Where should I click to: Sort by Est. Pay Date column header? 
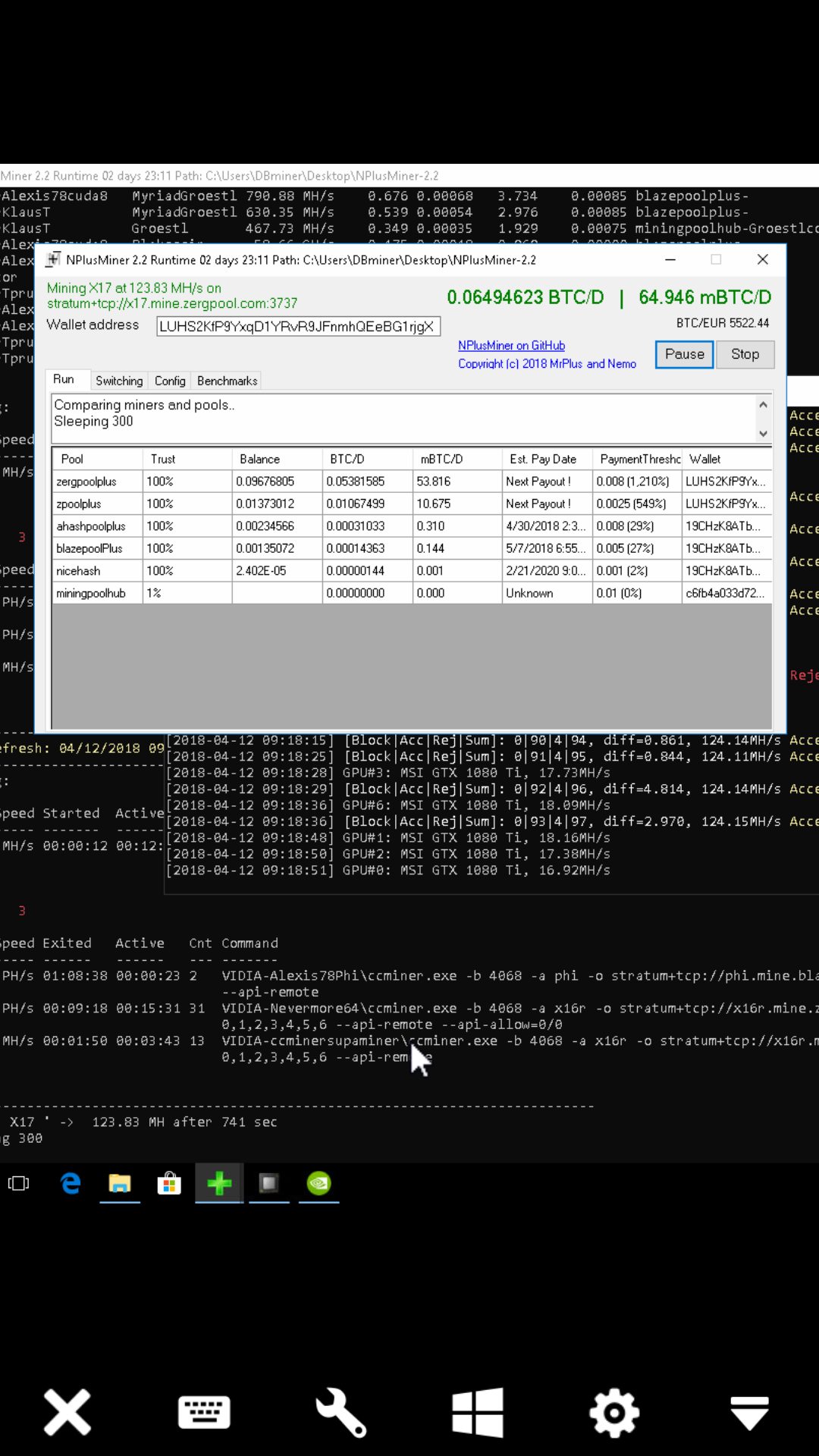click(x=548, y=459)
